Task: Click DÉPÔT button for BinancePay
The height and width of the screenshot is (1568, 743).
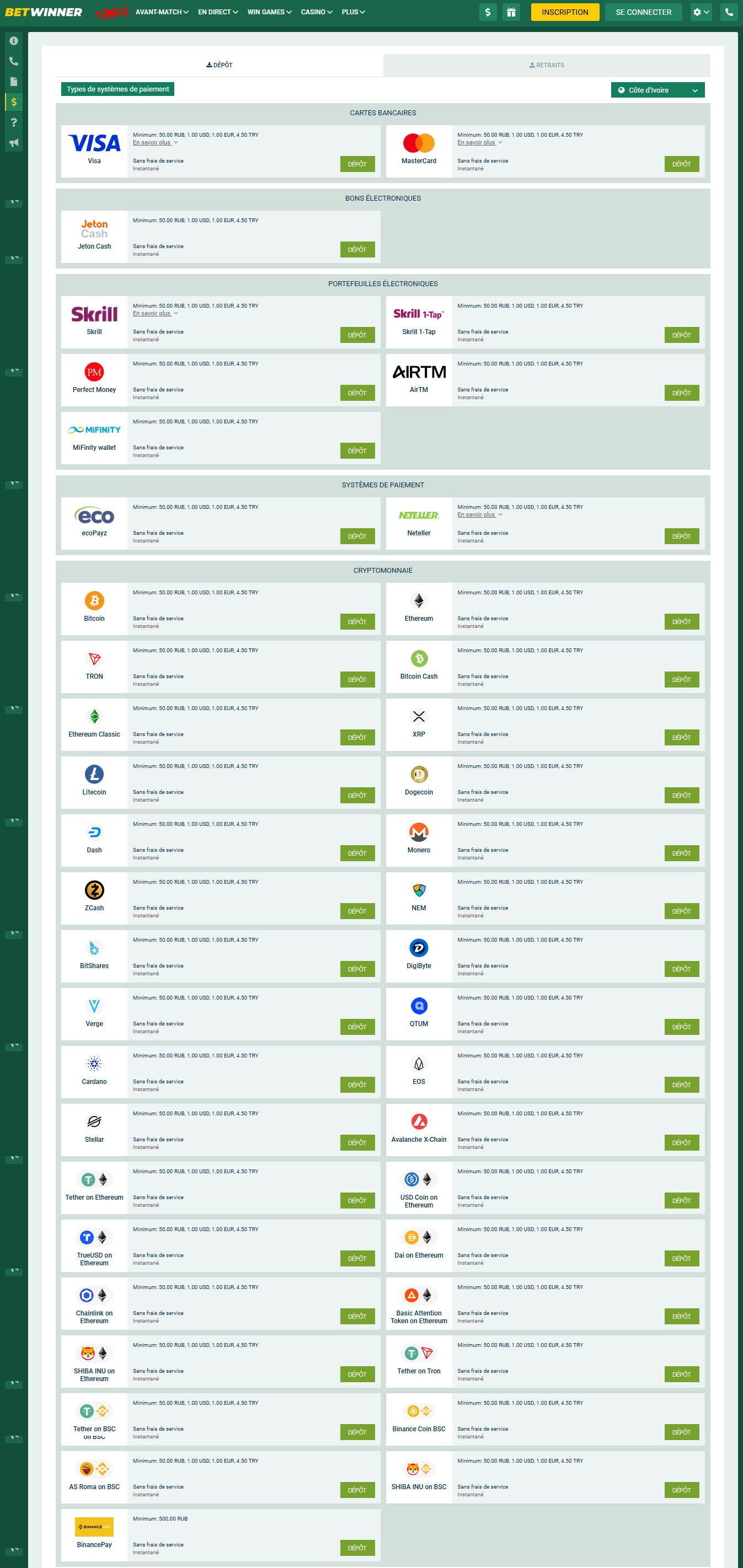Action: click(357, 1548)
